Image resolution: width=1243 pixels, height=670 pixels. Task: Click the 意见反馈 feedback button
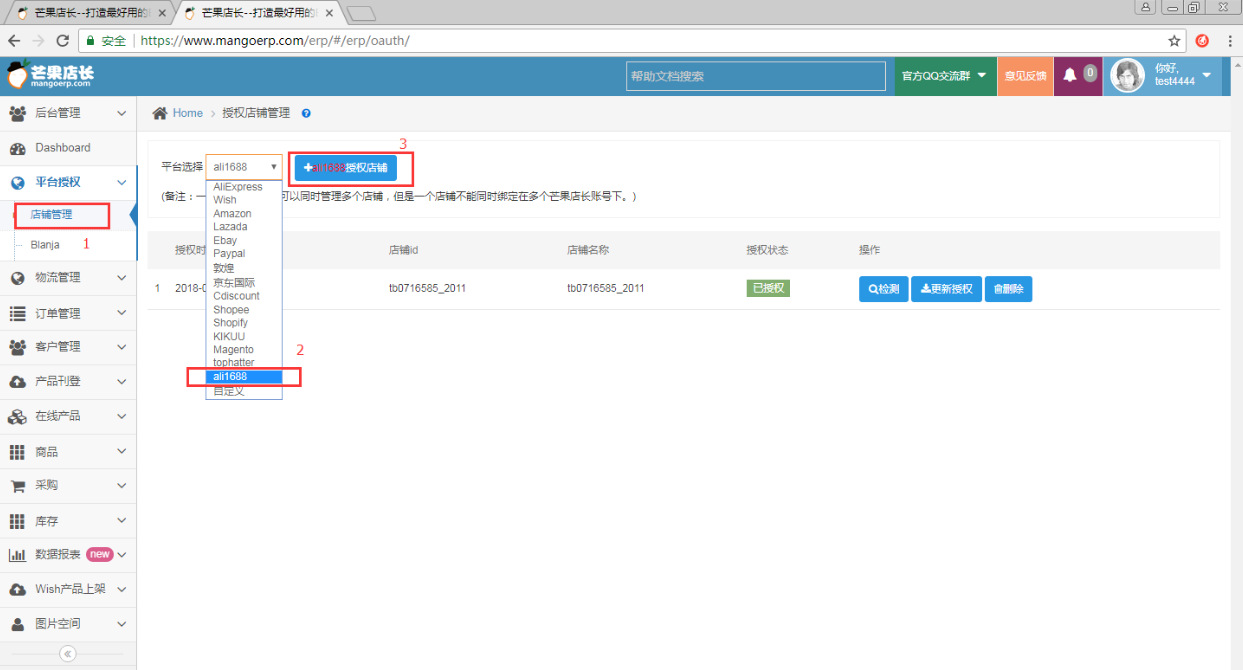(x=1025, y=76)
